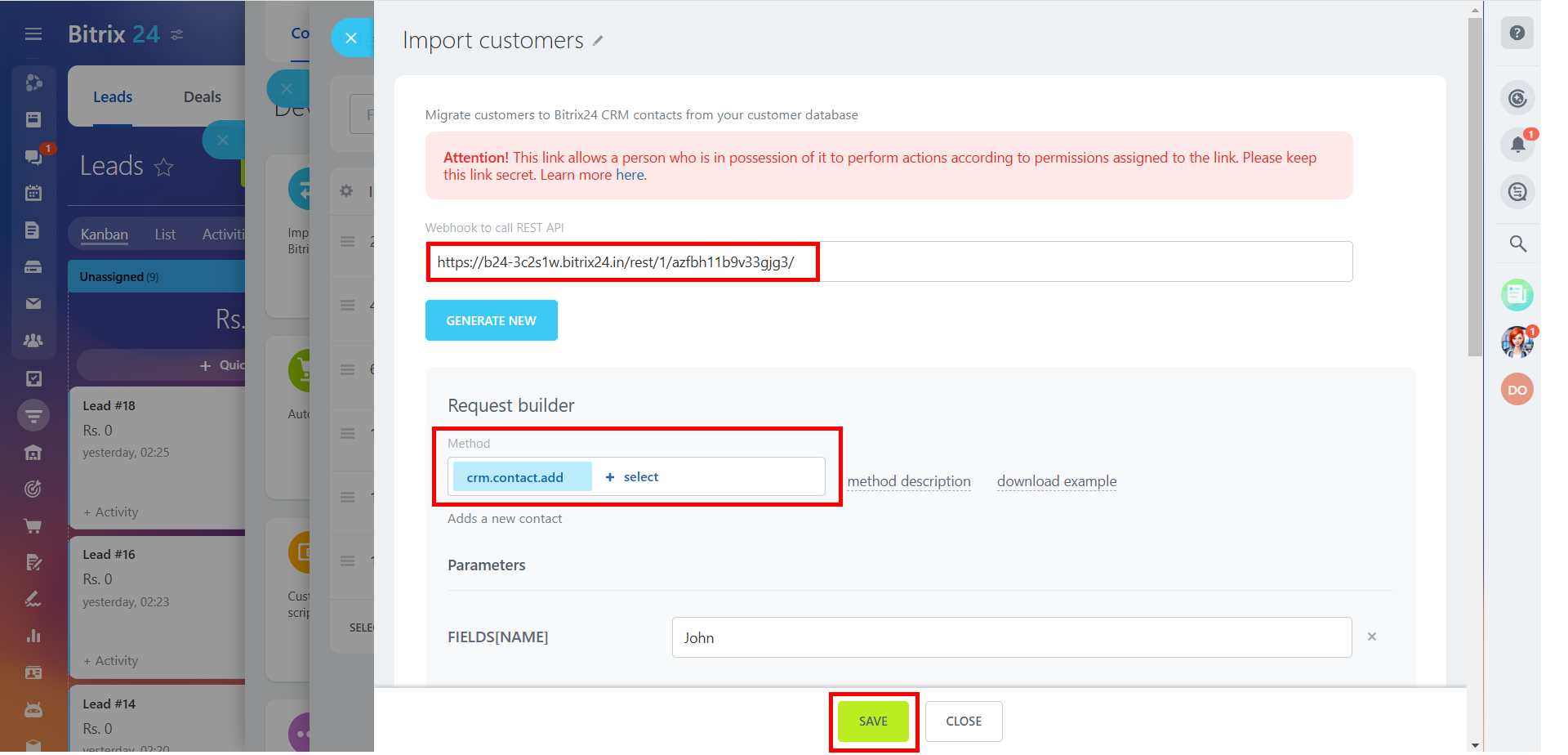Add Activity to Lead #16

(x=111, y=661)
